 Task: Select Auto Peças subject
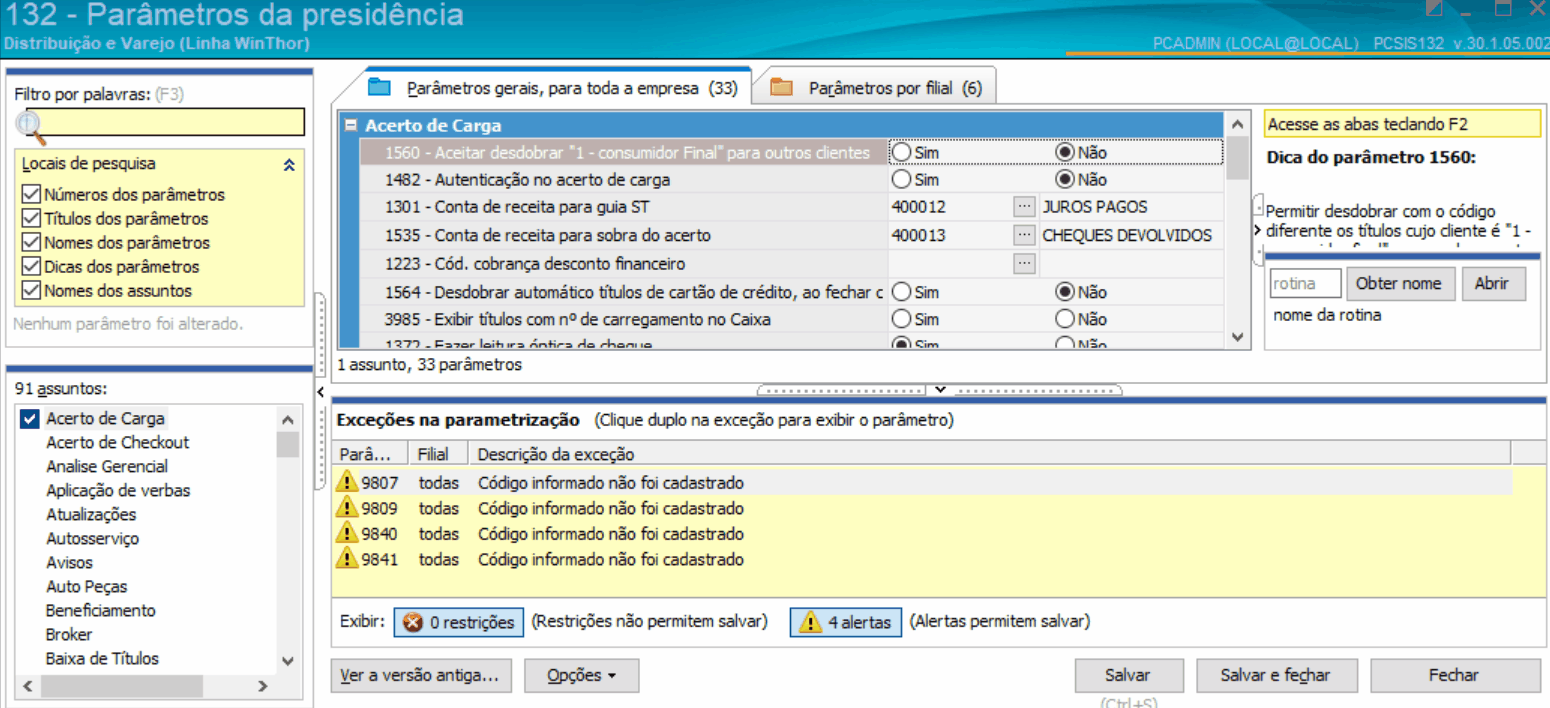[x=87, y=587]
